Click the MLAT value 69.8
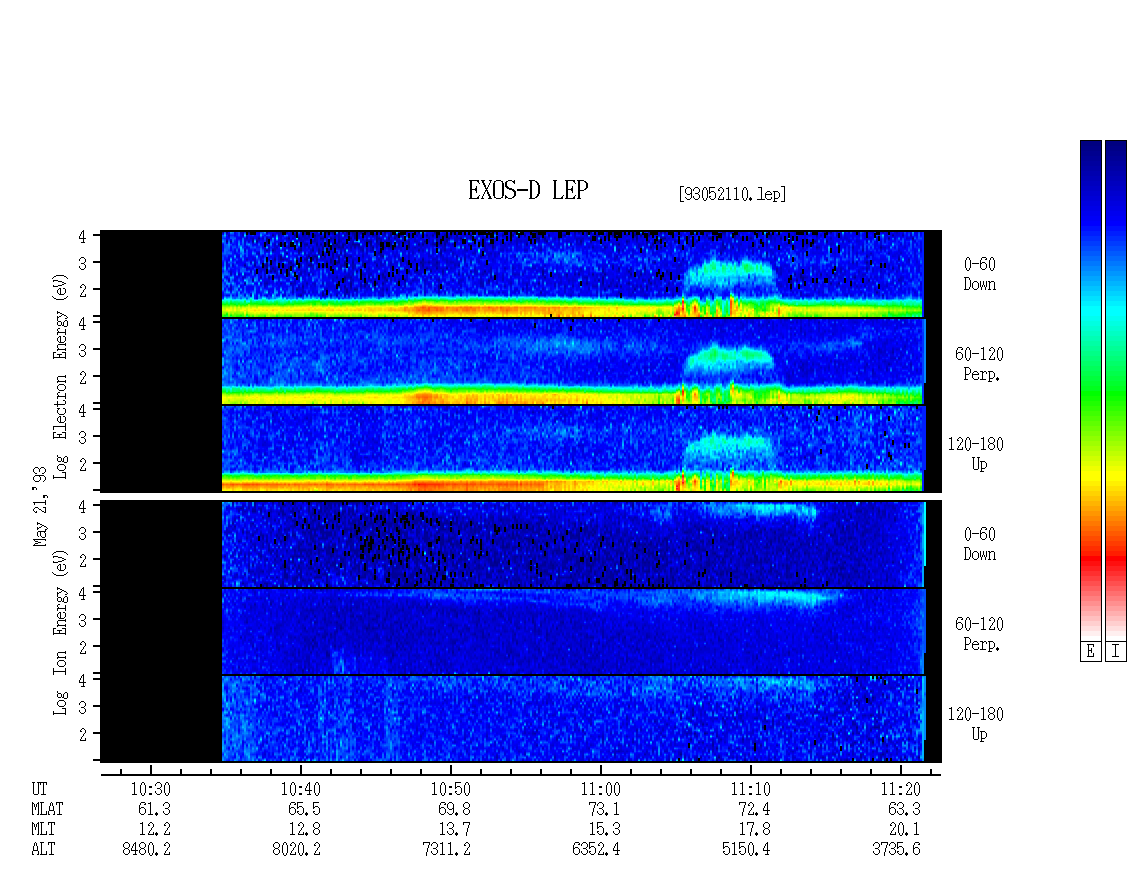Viewport: 1130px width, 875px height. click(454, 809)
